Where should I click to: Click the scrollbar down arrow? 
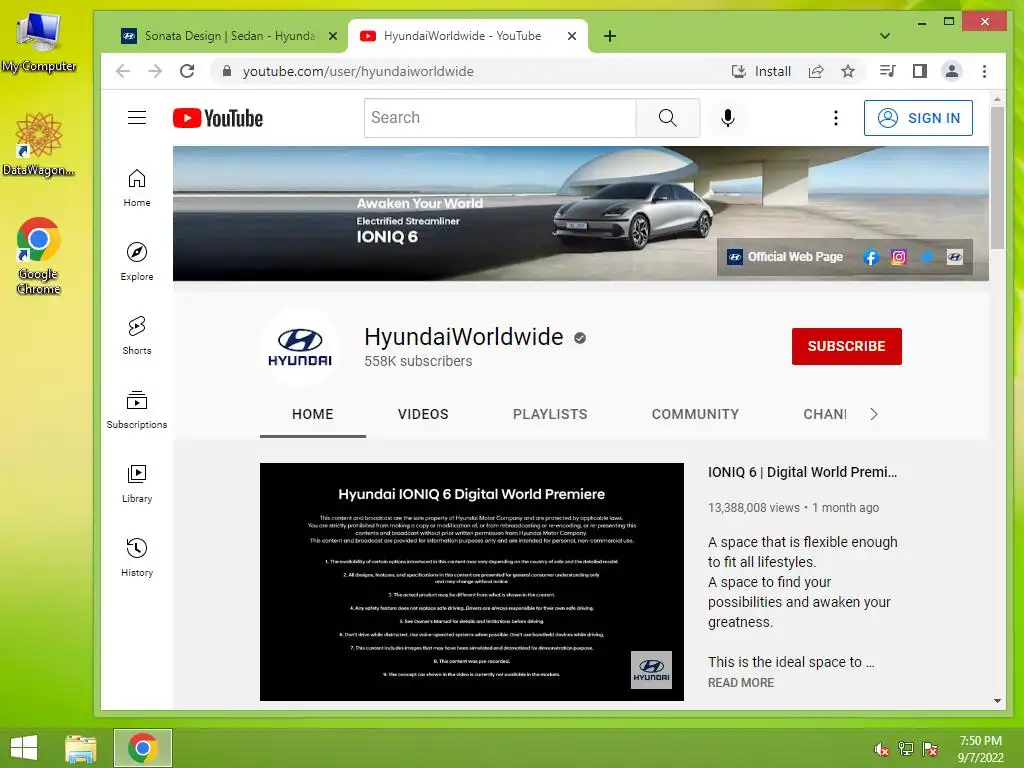[997, 701]
